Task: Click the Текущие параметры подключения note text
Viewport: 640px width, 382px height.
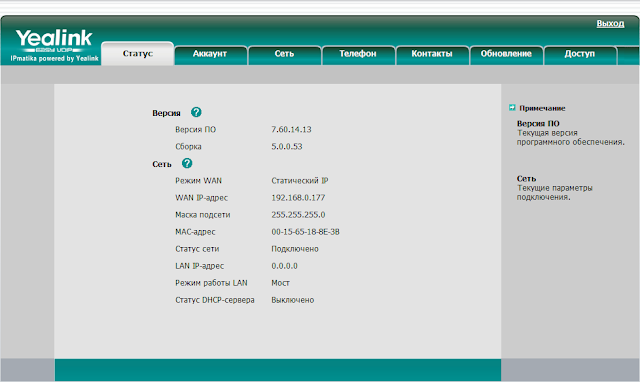Action: click(x=555, y=193)
